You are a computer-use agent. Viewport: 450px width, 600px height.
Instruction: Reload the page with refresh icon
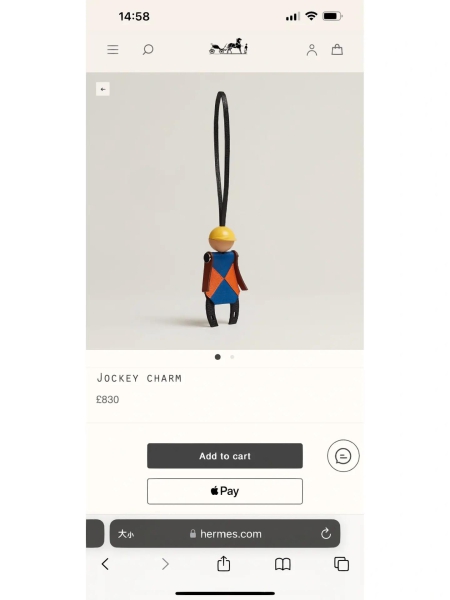coord(326,533)
